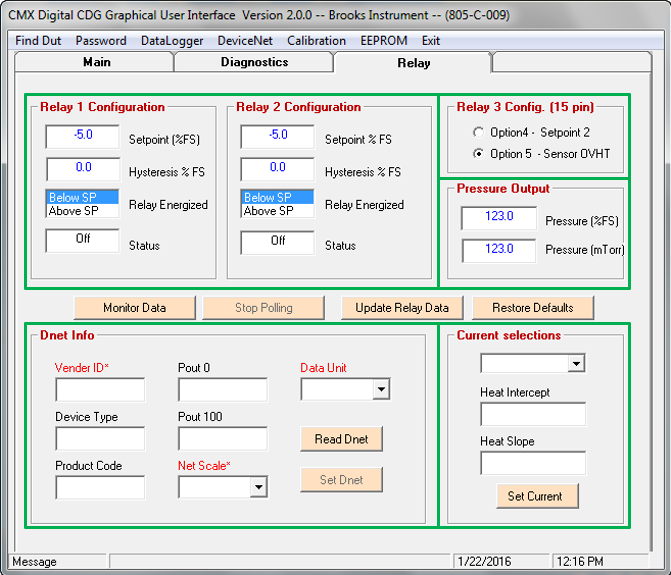
Task: Click the Pressure (mTorr) output field
Action: [499, 250]
